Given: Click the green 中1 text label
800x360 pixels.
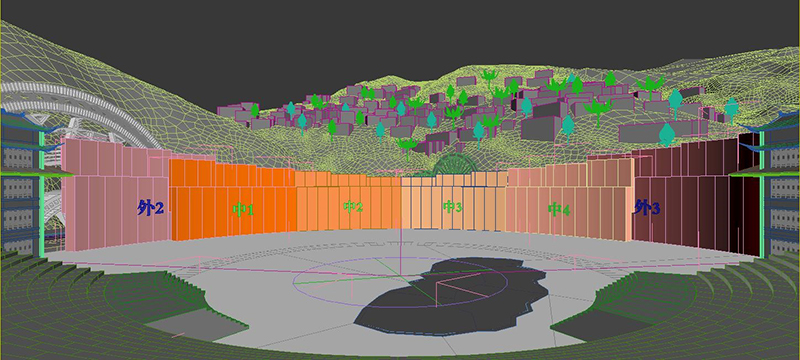Looking at the screenshot, I should coord(243,210).
